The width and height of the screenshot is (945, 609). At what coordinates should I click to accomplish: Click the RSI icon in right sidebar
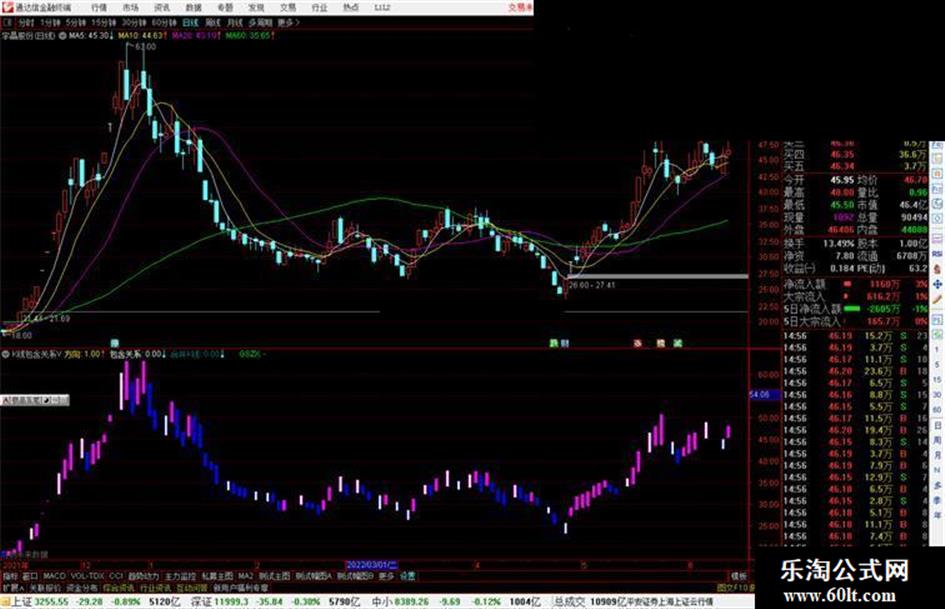click(937, 253)
